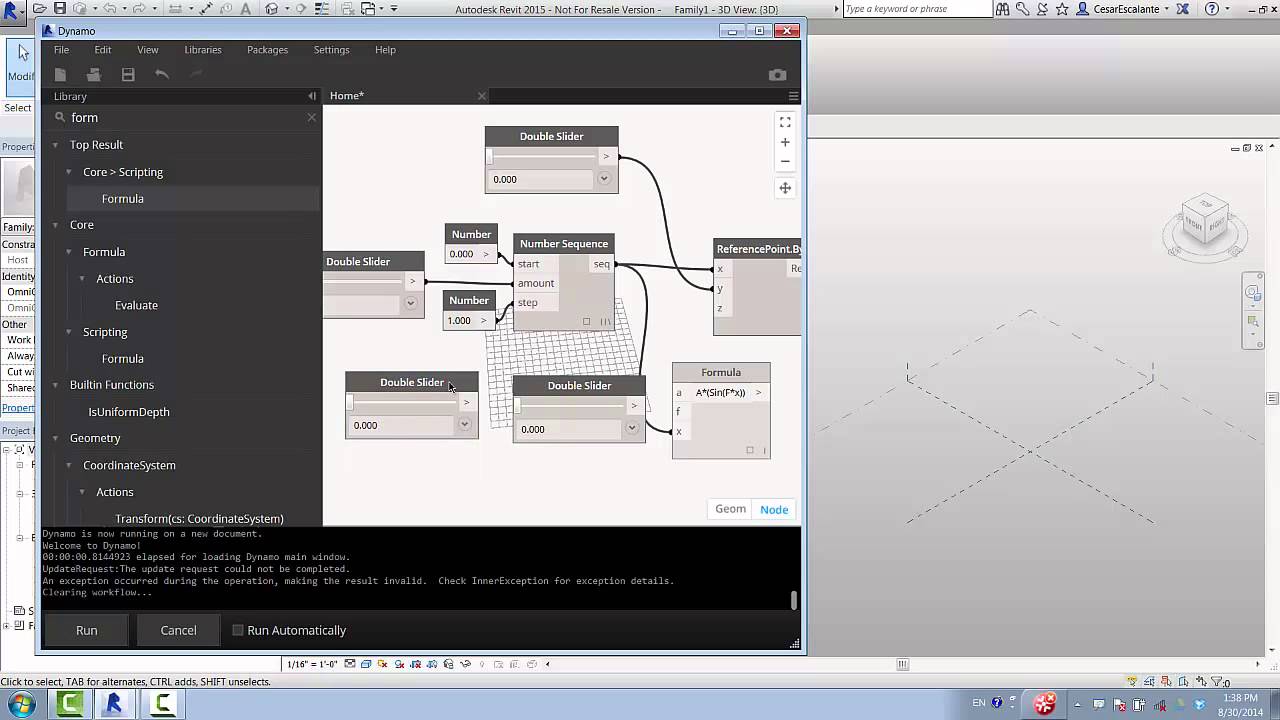Switch to Geom view mode
Screen dimensions: 1280x720
click(730, 509)
